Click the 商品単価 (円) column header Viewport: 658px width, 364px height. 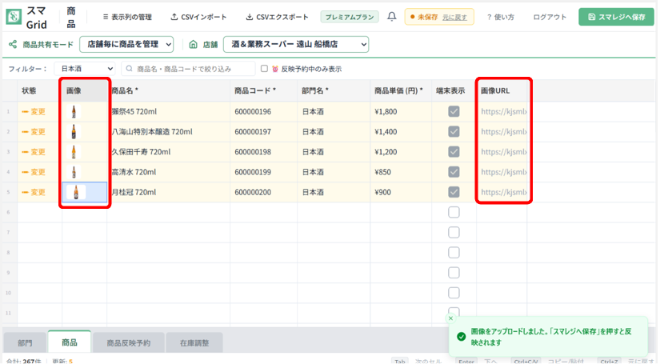(x=401, y=90)
